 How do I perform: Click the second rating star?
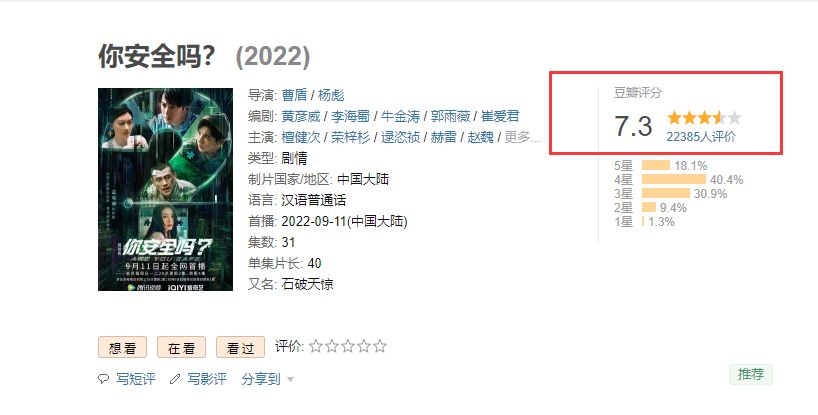332,346
